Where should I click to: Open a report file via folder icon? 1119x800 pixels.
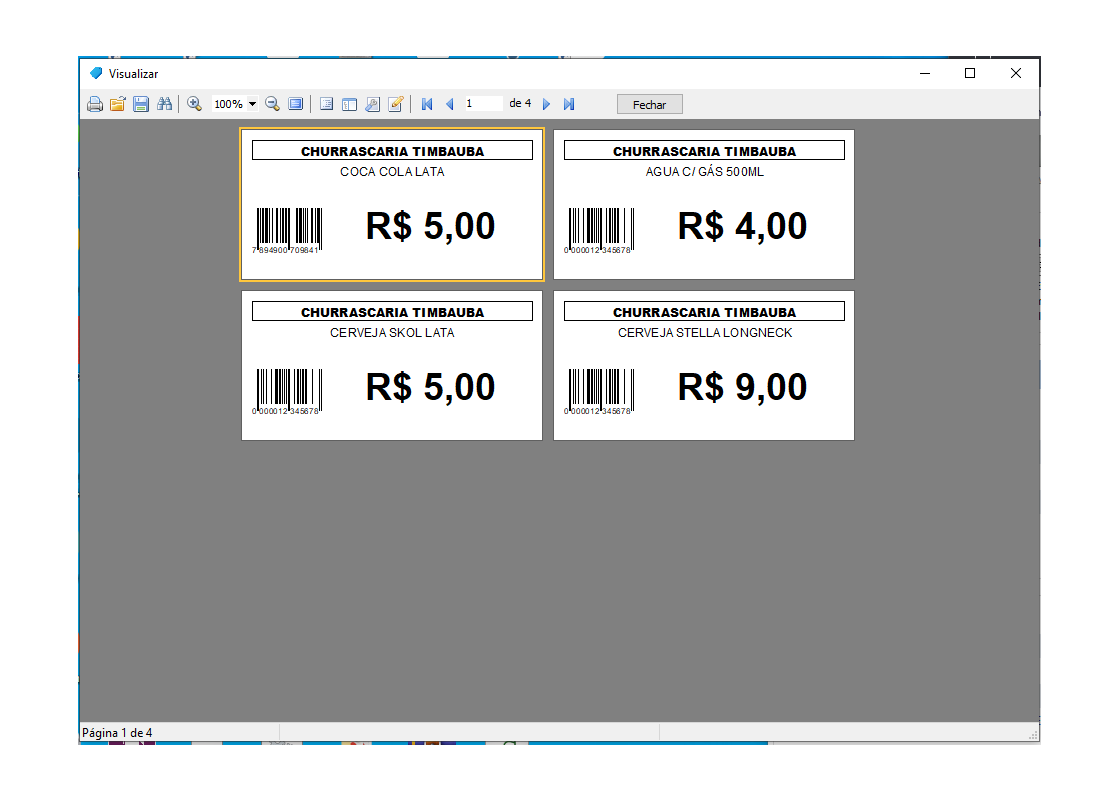point(118,104)
